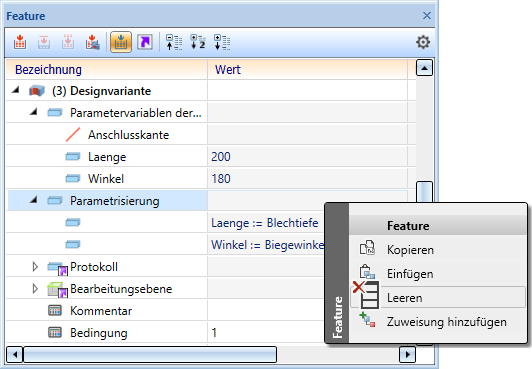
Task: Collapse the (3) Designvariante tree node
Action: coord(15,90)
